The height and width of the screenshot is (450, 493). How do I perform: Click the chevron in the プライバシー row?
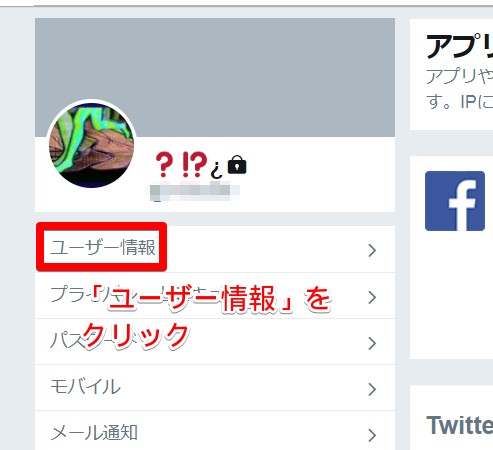click(x=372, y=297)
